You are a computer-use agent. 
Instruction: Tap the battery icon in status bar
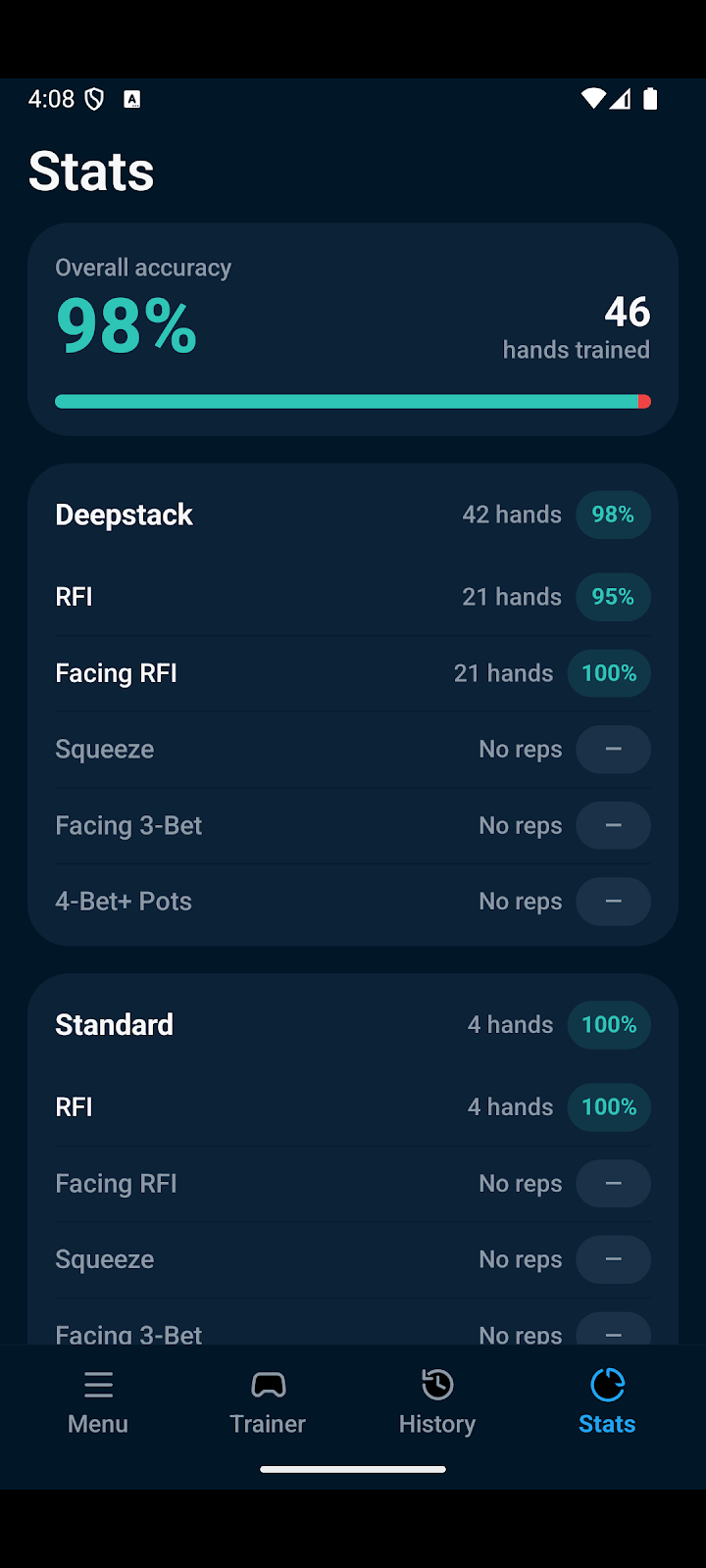click(x=650, y=98)
